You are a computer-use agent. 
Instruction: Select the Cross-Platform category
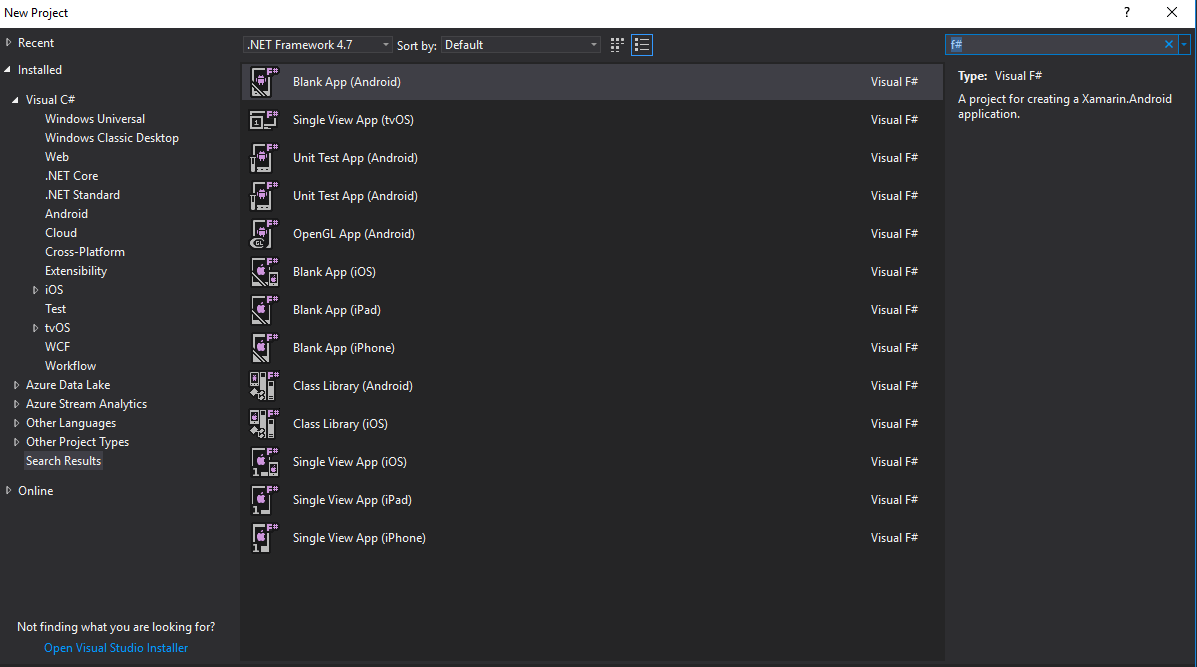click(85, 252)
